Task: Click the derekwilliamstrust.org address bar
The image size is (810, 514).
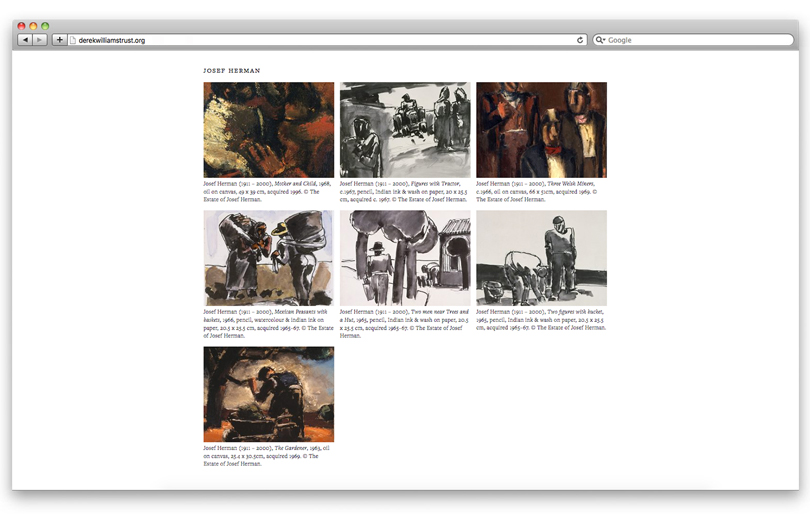Action: (328, 40)
